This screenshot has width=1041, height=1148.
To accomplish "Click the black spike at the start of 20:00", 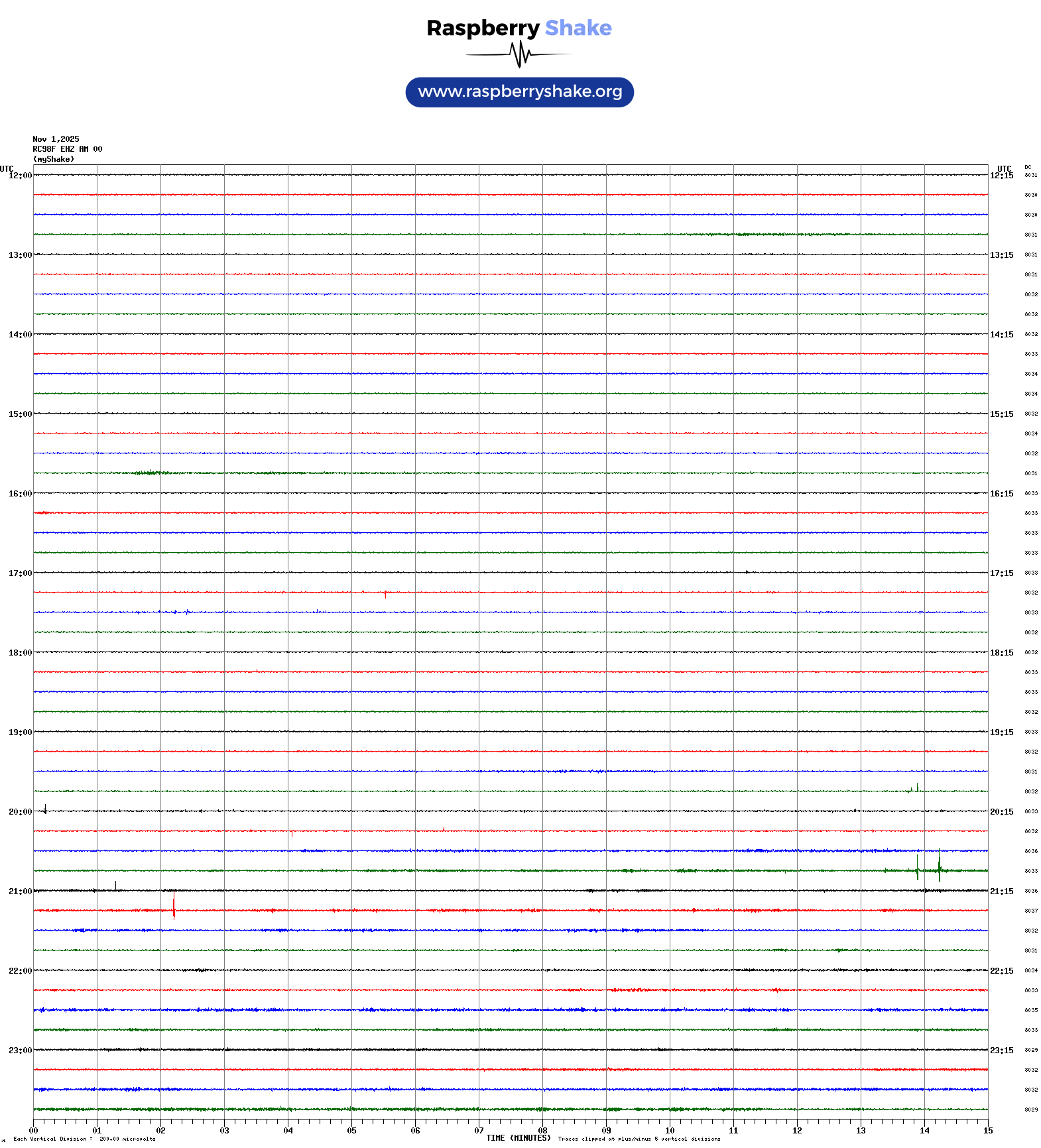I will tap(45, 809).
